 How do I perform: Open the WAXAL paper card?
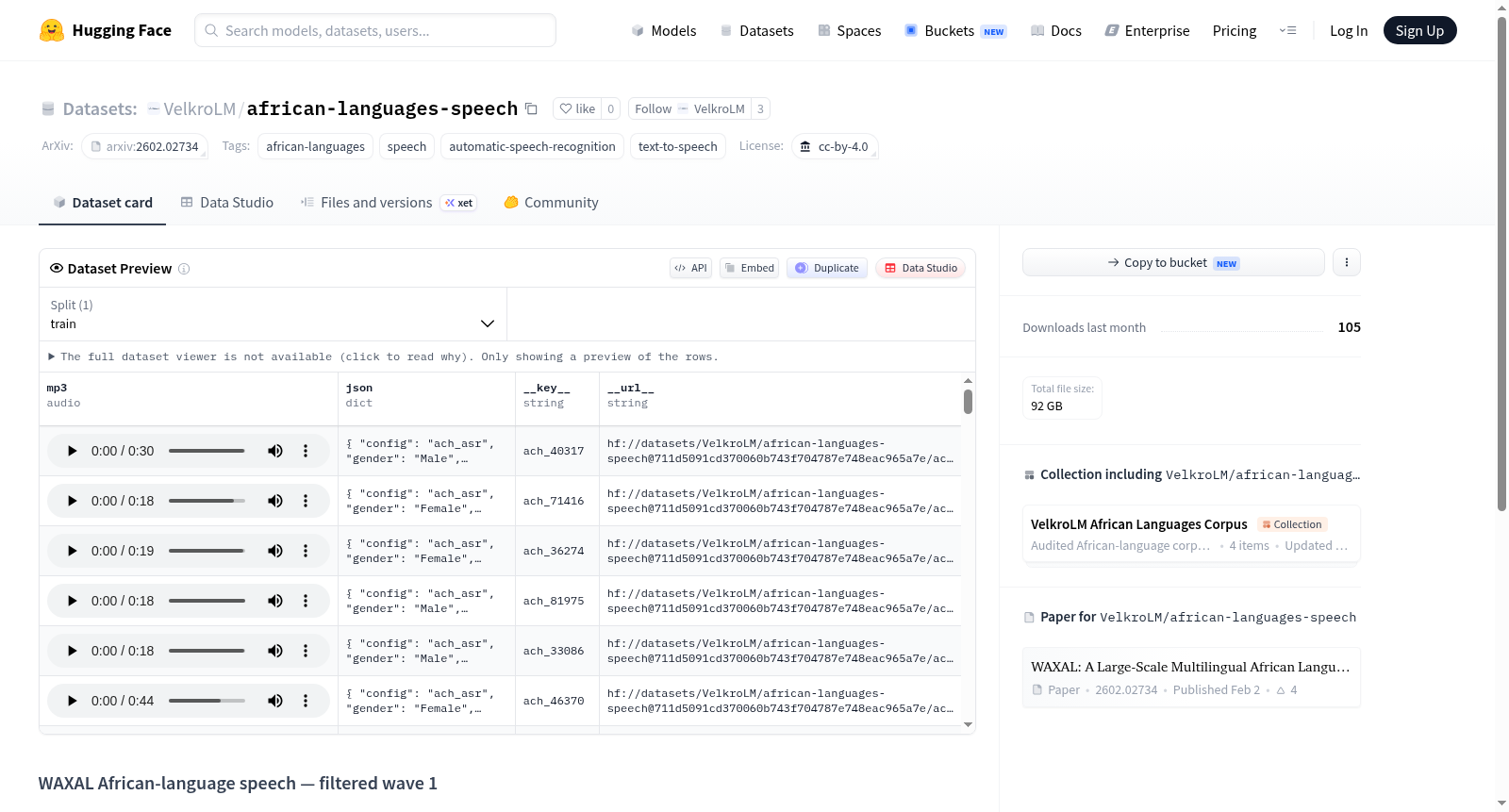coord(1191,677)
